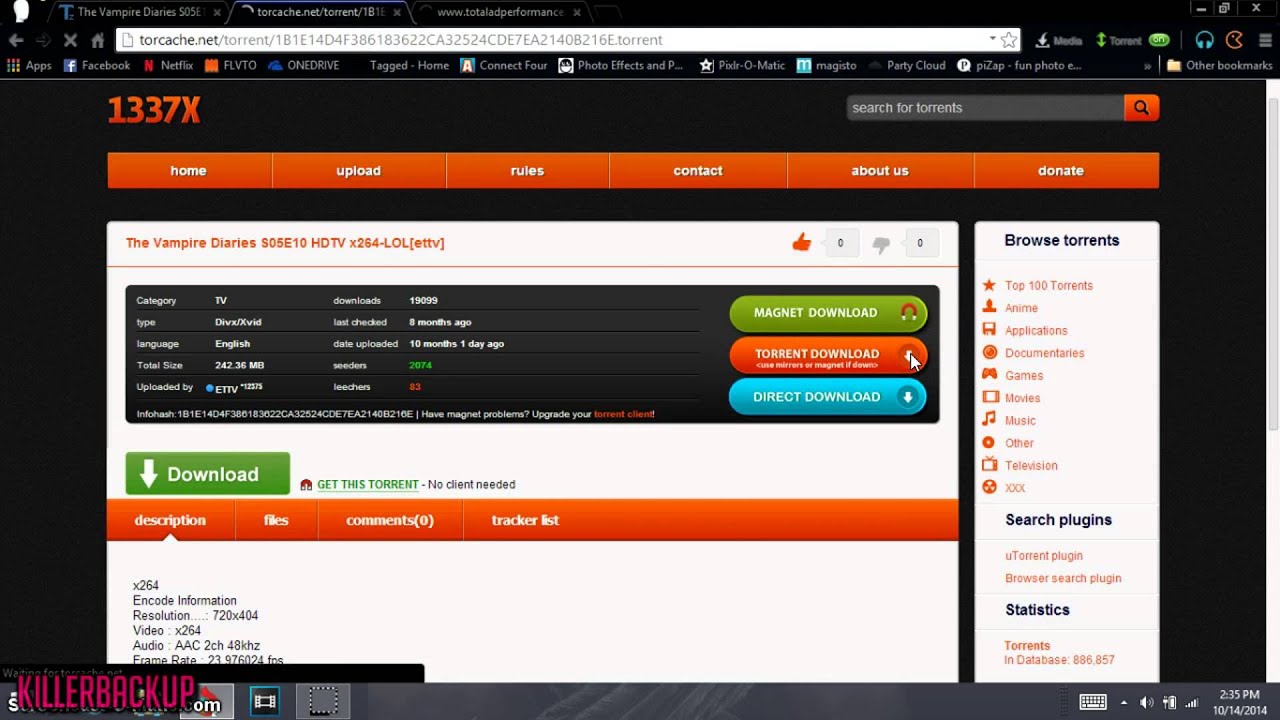Click the DIRECT DOWNLOAD button
This screenshot has height=720, width=1280.
(828, 397)
